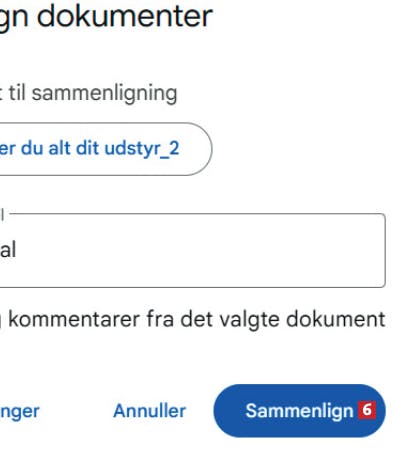
Task: Follow the partially visible 'nger' help link
Action: pyautogui.click(x=19, y=412)
